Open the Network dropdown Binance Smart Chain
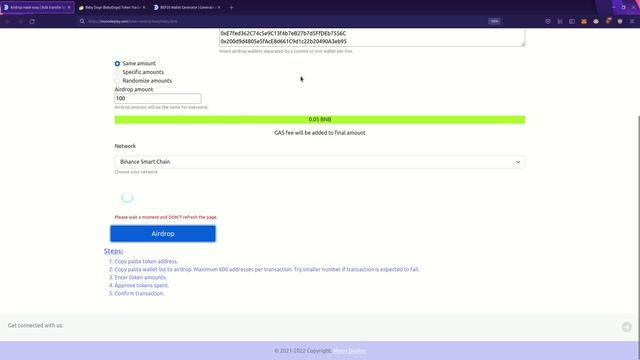This screenshot has width=640, height=360. pyautogui.click(x=320, y=162)
